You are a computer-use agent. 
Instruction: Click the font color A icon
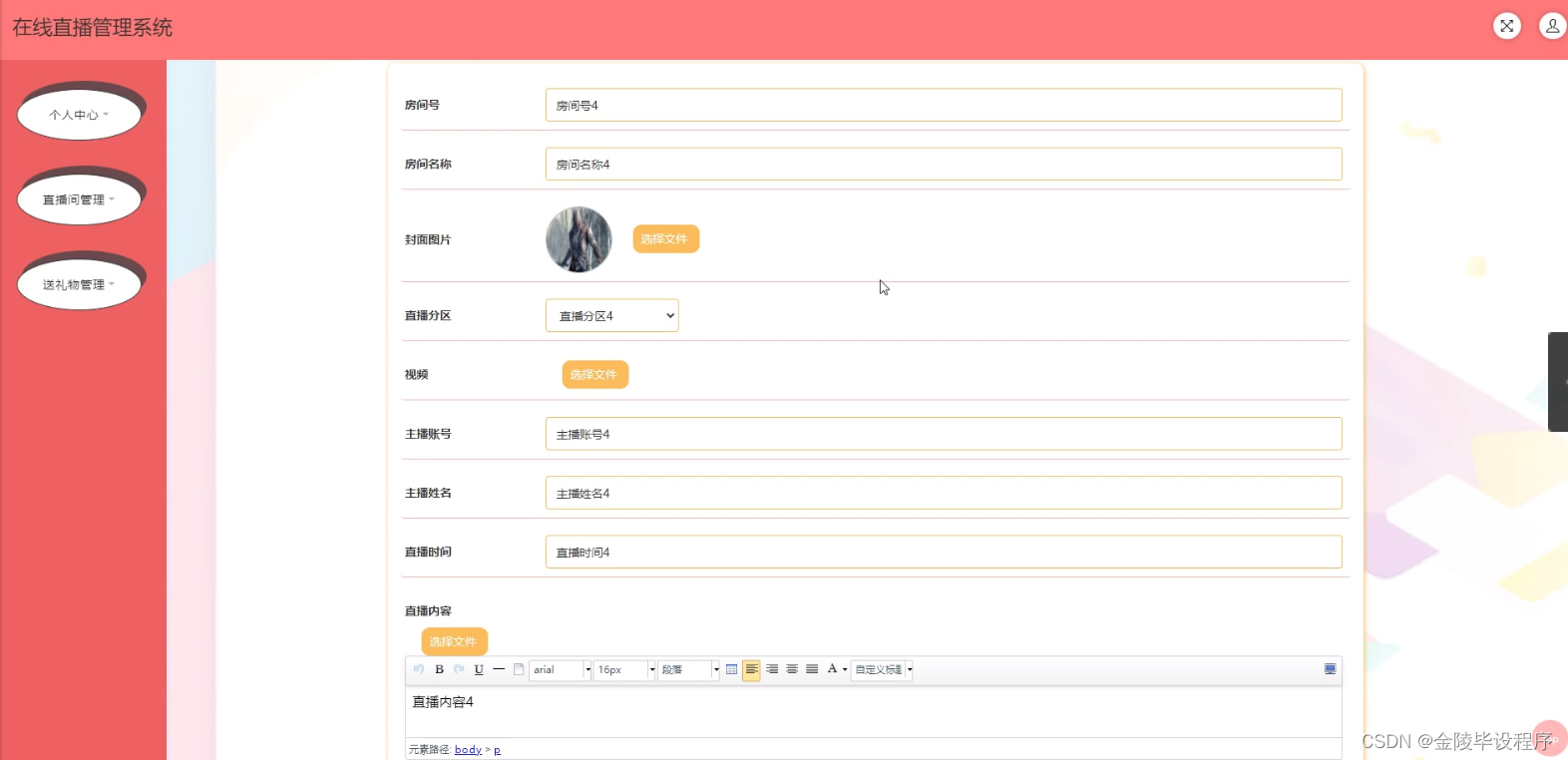pyautogui.click(x=832, y=669)
